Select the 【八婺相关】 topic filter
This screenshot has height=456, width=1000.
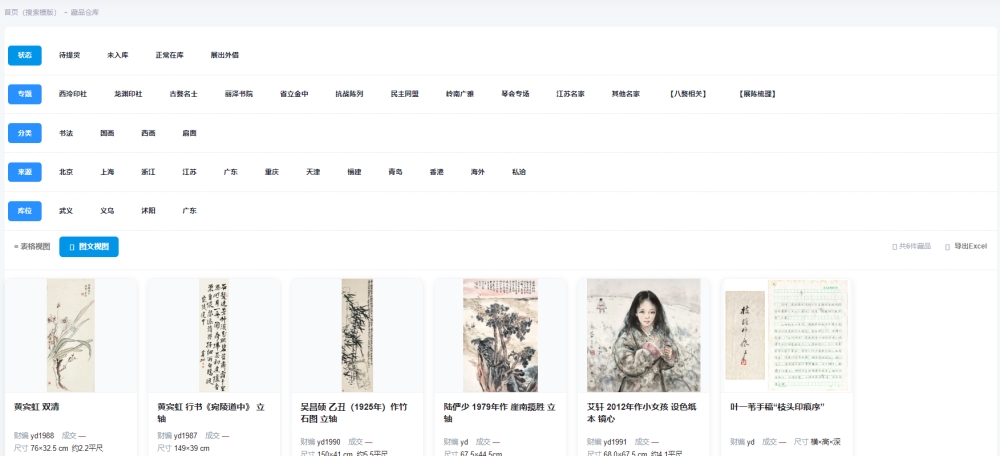[688, 94]
